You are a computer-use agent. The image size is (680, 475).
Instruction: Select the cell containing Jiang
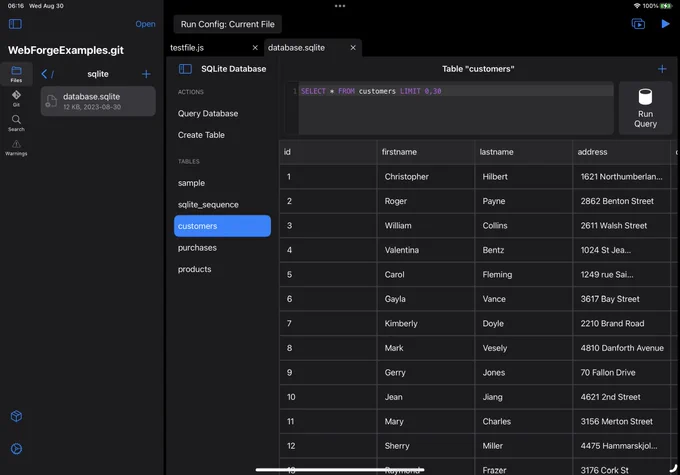(524, 397)
